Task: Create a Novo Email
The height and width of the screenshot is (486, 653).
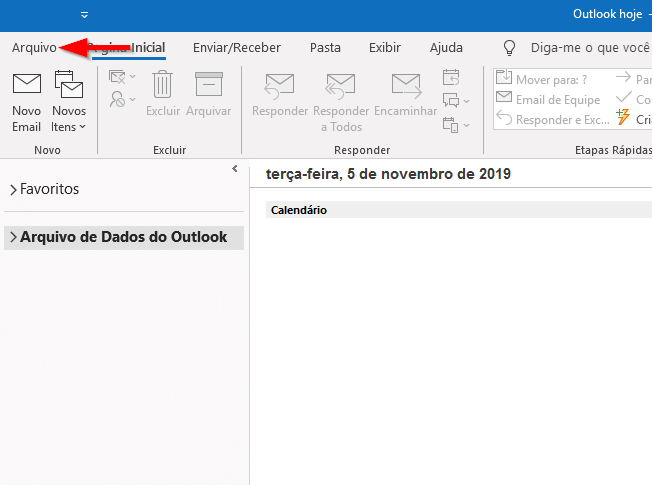Action: click(27, 102)
